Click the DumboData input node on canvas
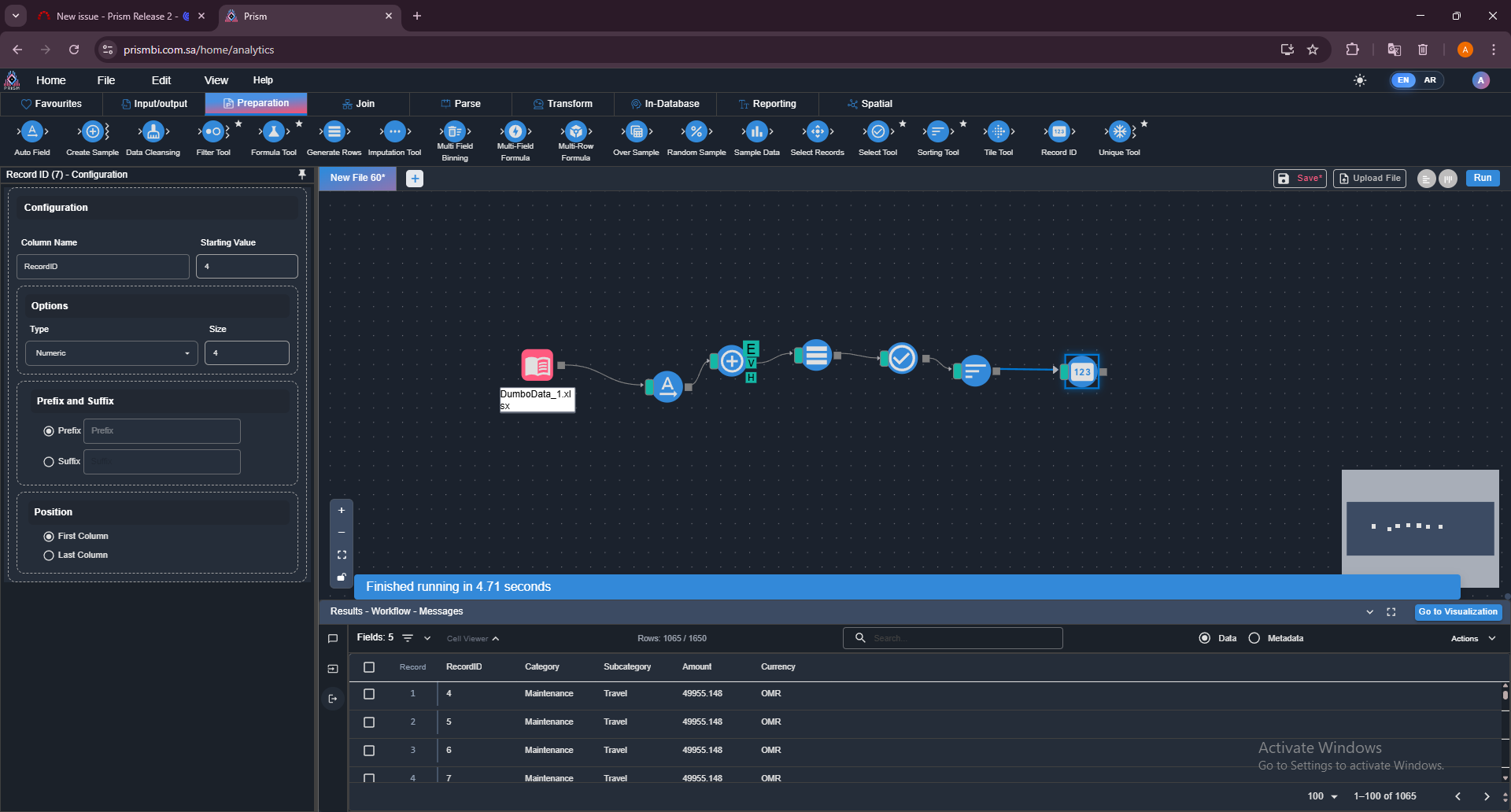The height and width of the screenshot is (812, 1511). (x=538, y=365)
